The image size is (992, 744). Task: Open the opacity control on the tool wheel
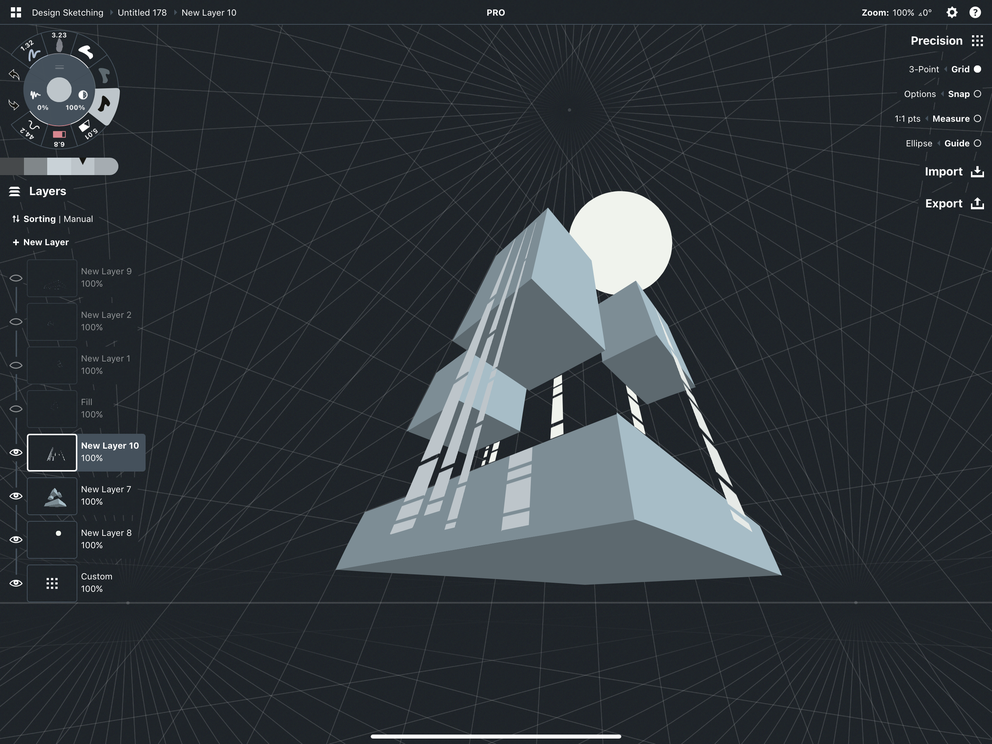point(81,93)
